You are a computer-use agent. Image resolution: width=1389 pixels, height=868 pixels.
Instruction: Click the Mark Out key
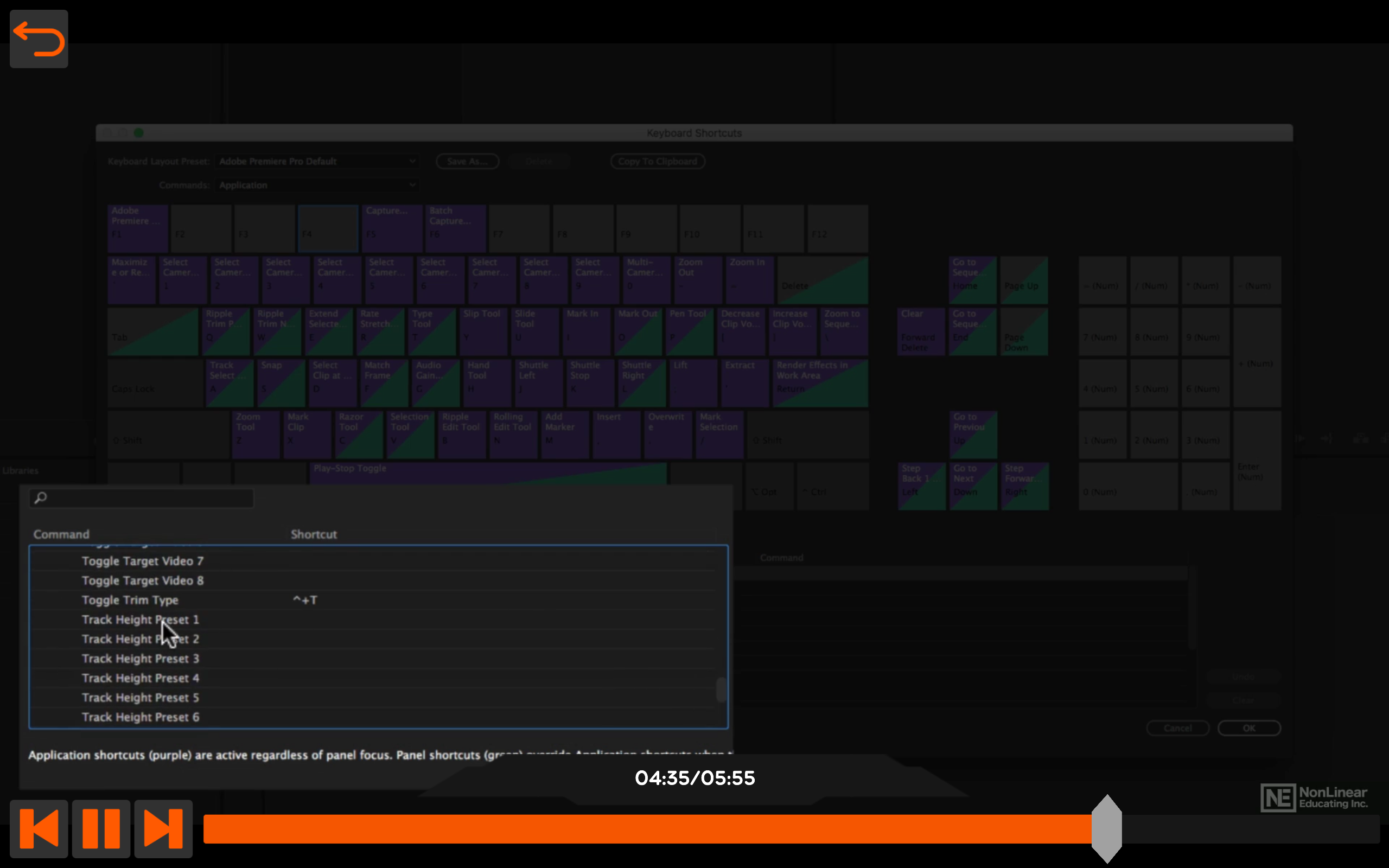point(638,331)
